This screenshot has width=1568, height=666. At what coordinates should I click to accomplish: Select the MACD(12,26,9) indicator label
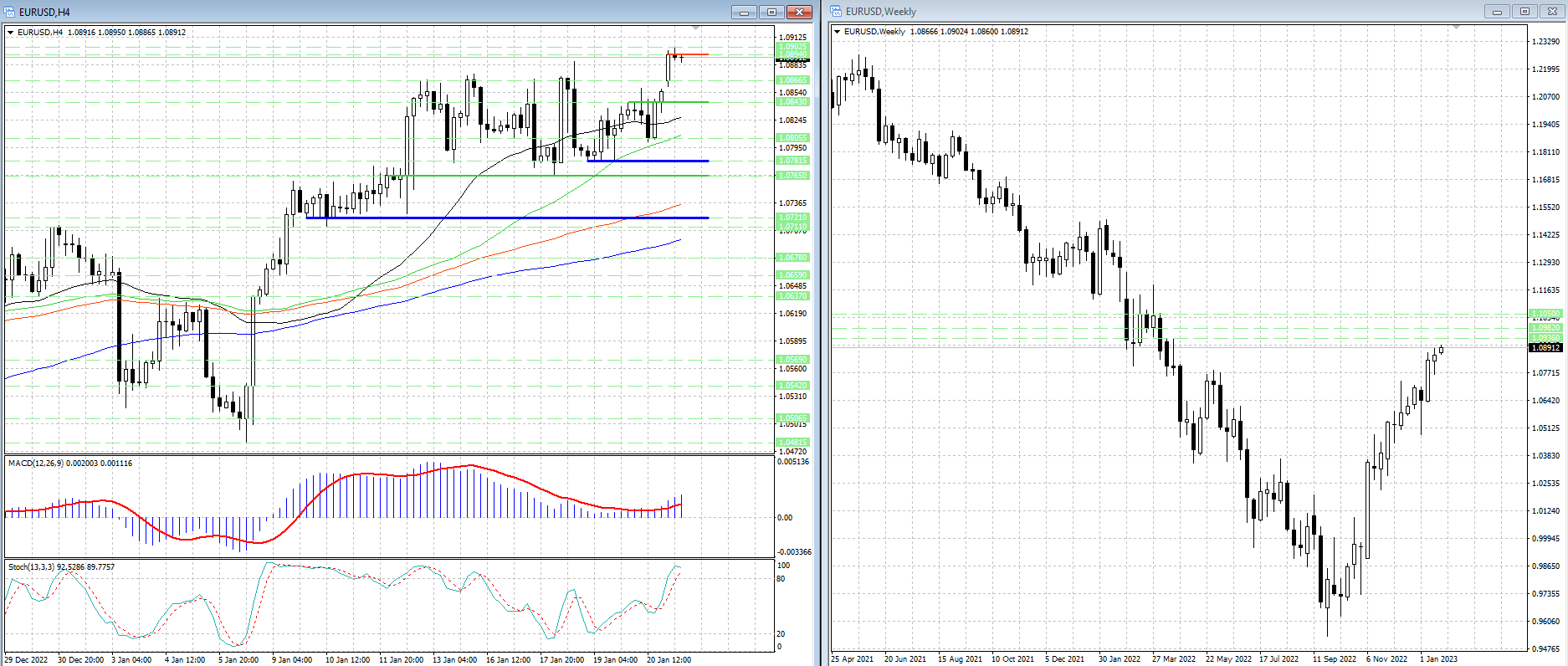point(69,463)
